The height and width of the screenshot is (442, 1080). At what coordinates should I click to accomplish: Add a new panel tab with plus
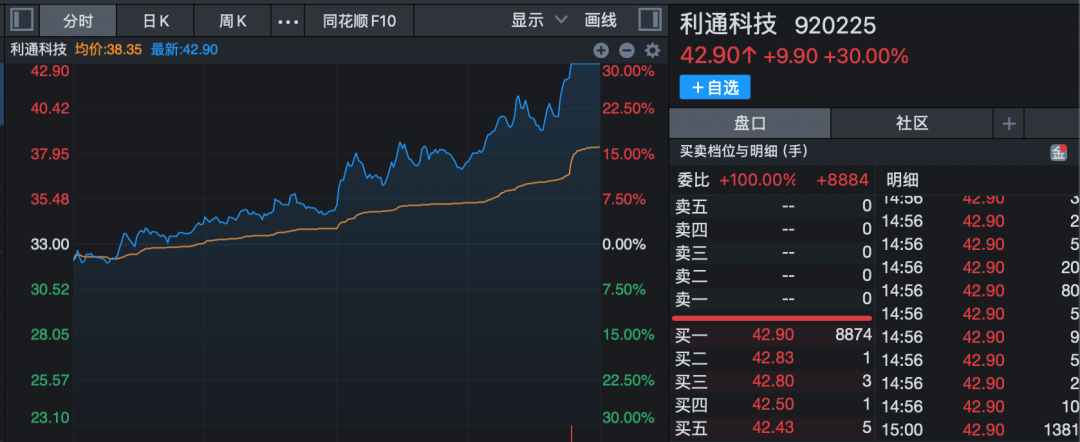[x=1009, y=123]
